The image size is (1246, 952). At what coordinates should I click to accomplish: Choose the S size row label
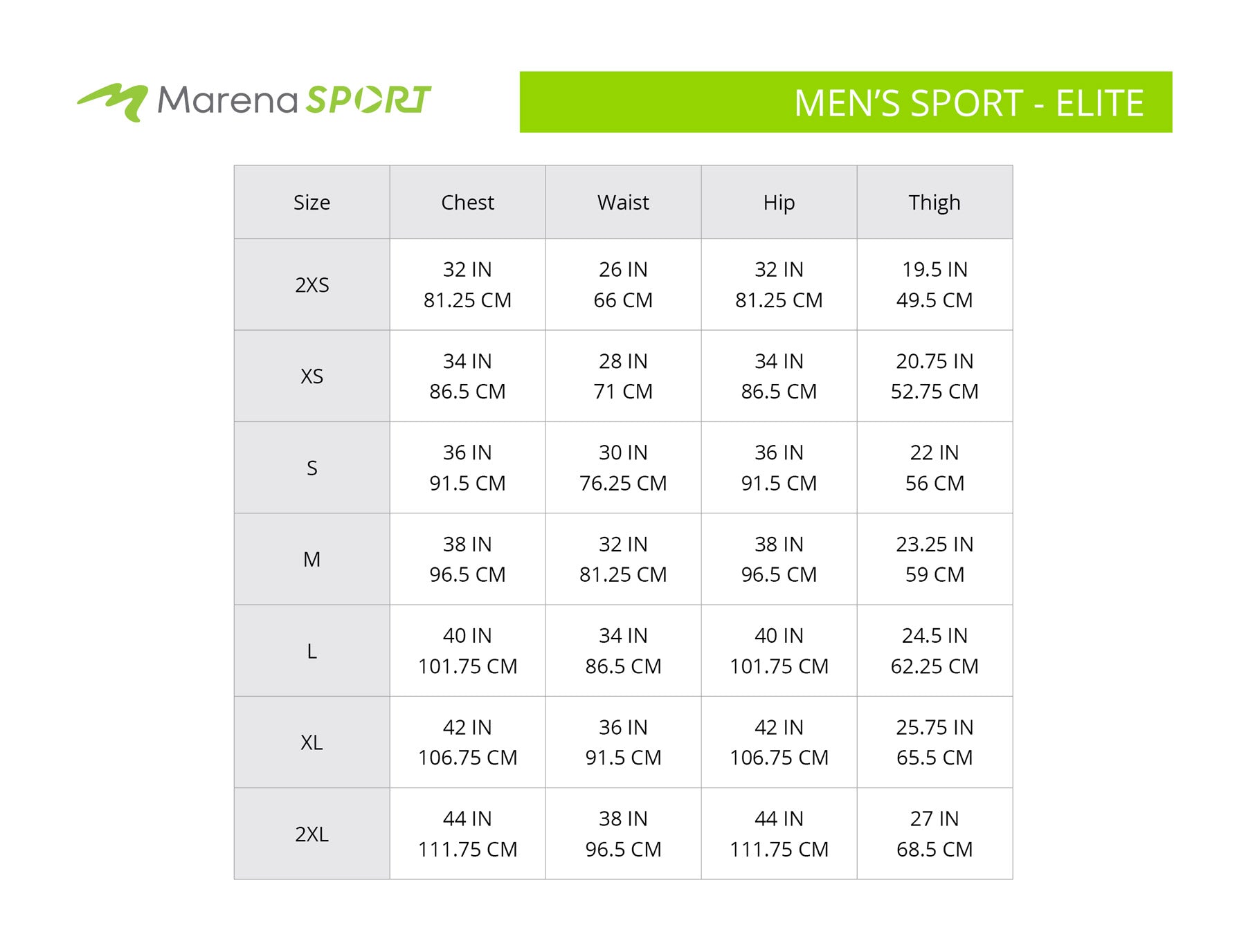click(x=311, y=468)
